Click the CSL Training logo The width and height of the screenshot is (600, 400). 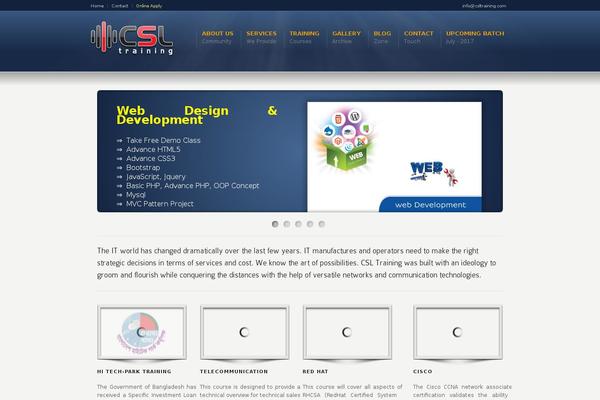tap(132, 39)
